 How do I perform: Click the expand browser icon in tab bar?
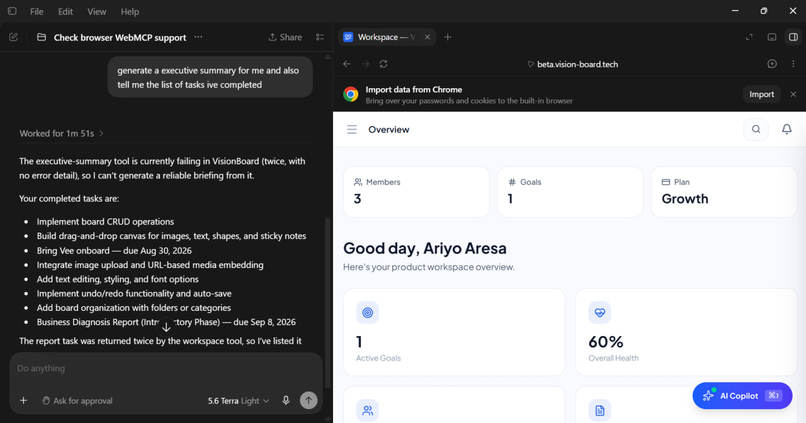click(x=749, y=37)
